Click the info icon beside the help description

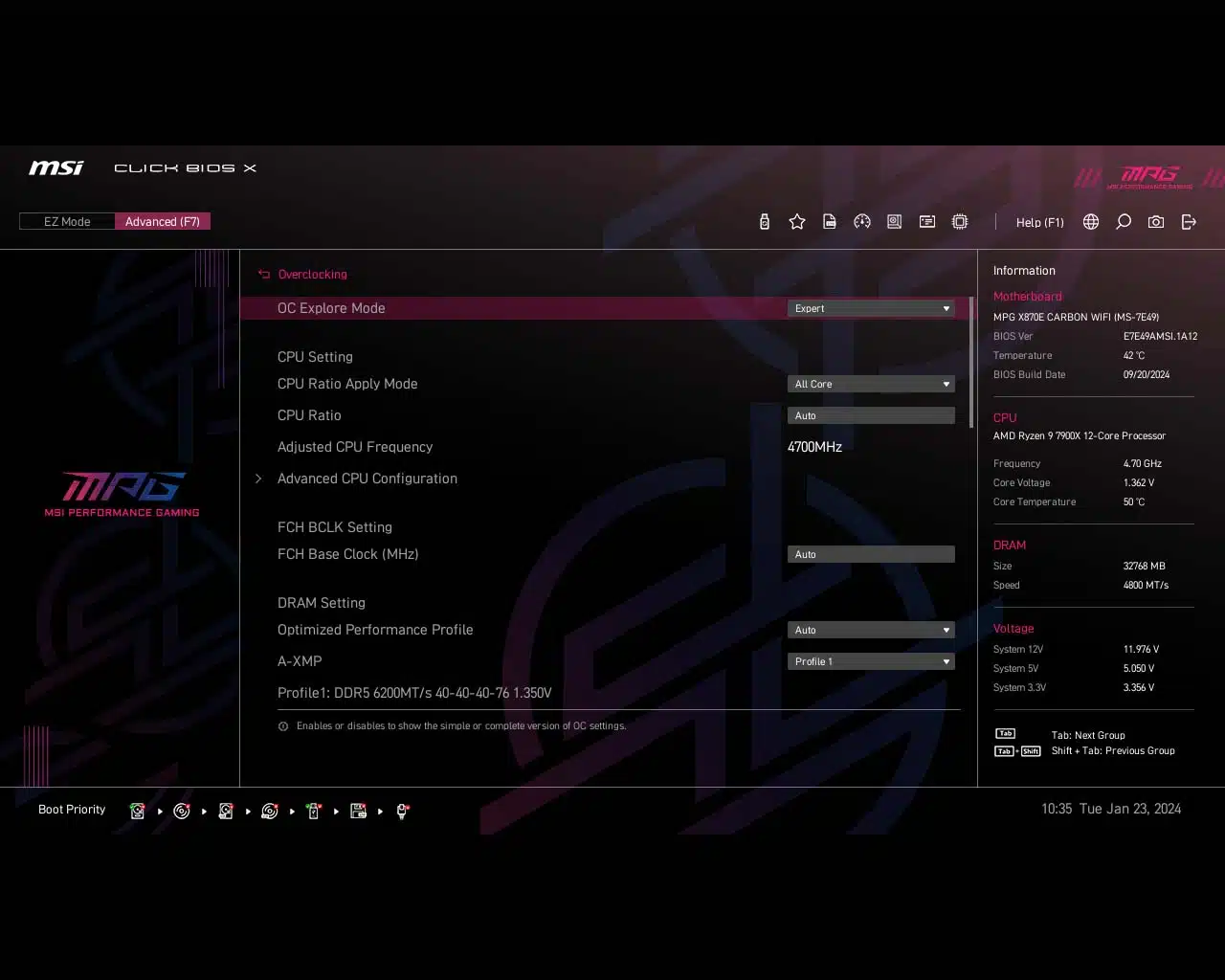pyautogui.click(x=283, y=726)
